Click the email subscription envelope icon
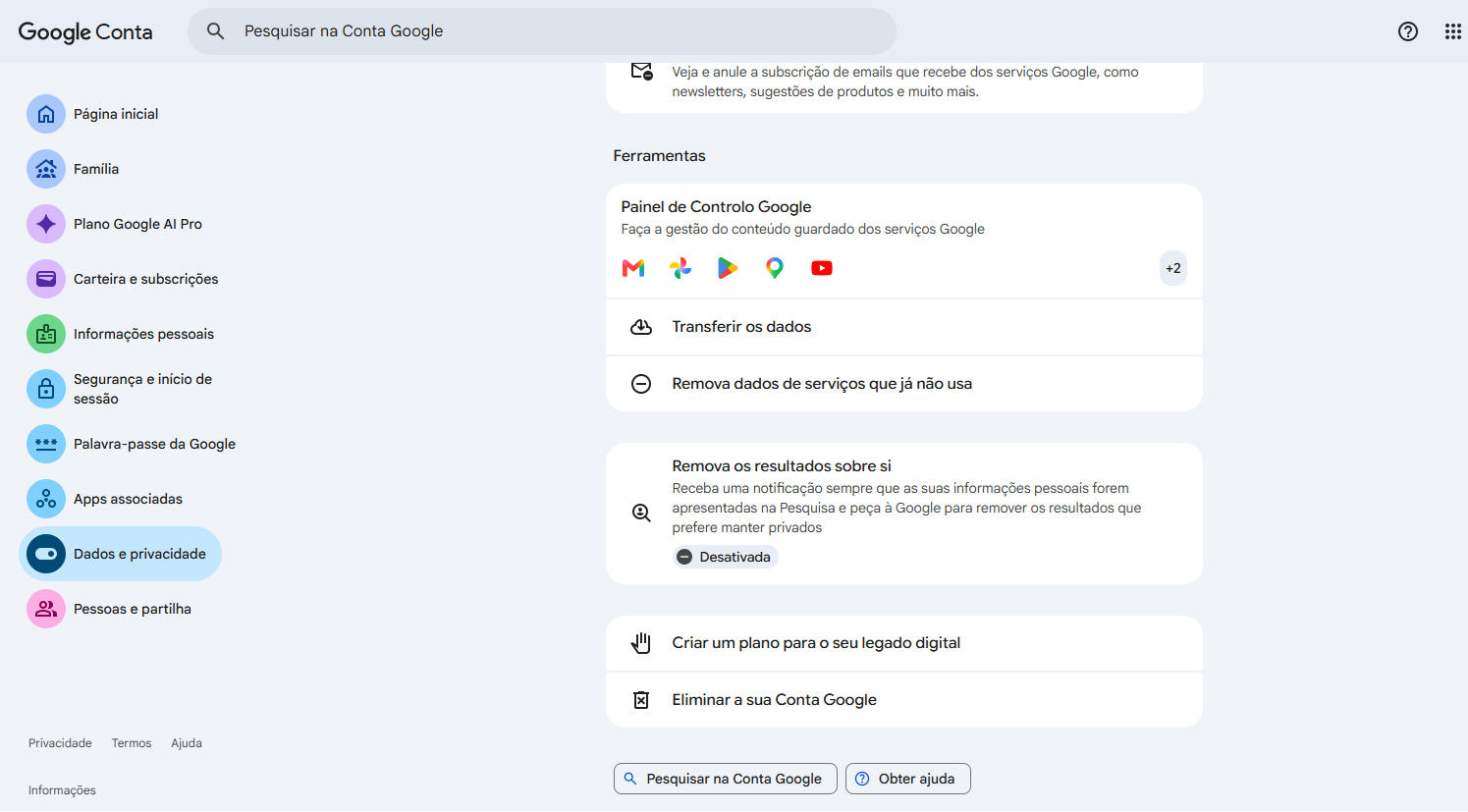This screenshot has width=1468, height=812. pyautogui.click(x=641, y=71)
